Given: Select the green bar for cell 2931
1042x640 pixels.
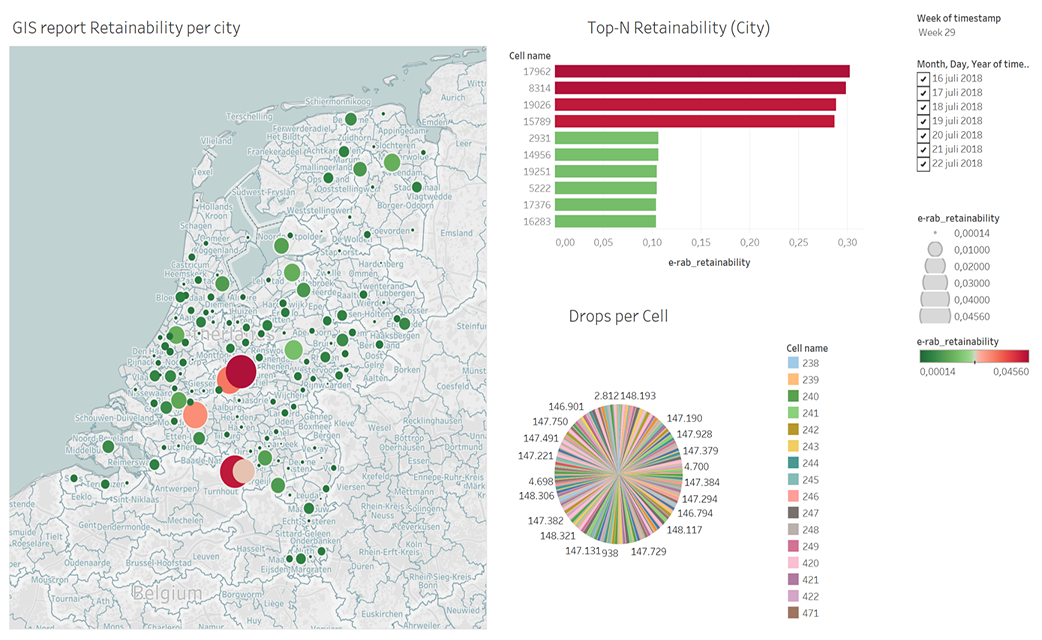Looking at the screenshot, I should point(607,138).
